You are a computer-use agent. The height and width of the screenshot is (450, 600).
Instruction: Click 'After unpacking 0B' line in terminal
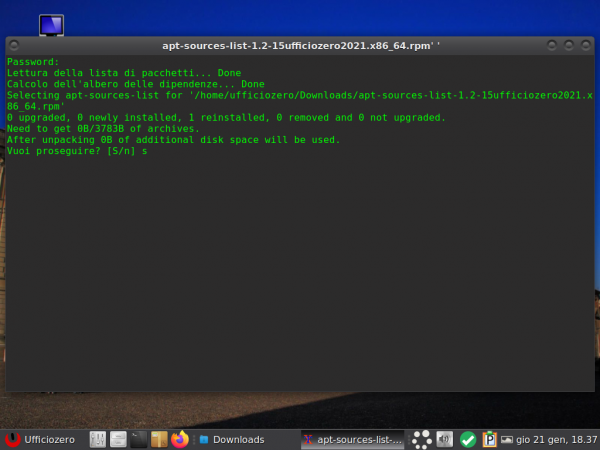[173, 140]
